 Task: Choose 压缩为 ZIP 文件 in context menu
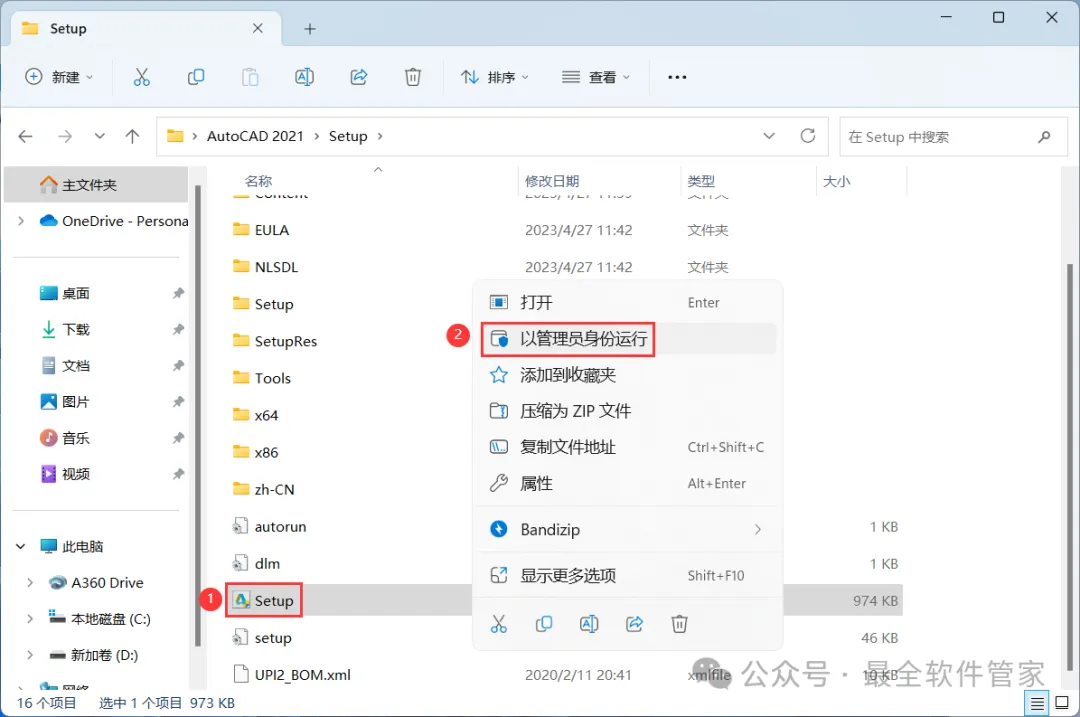pos(627,411)
